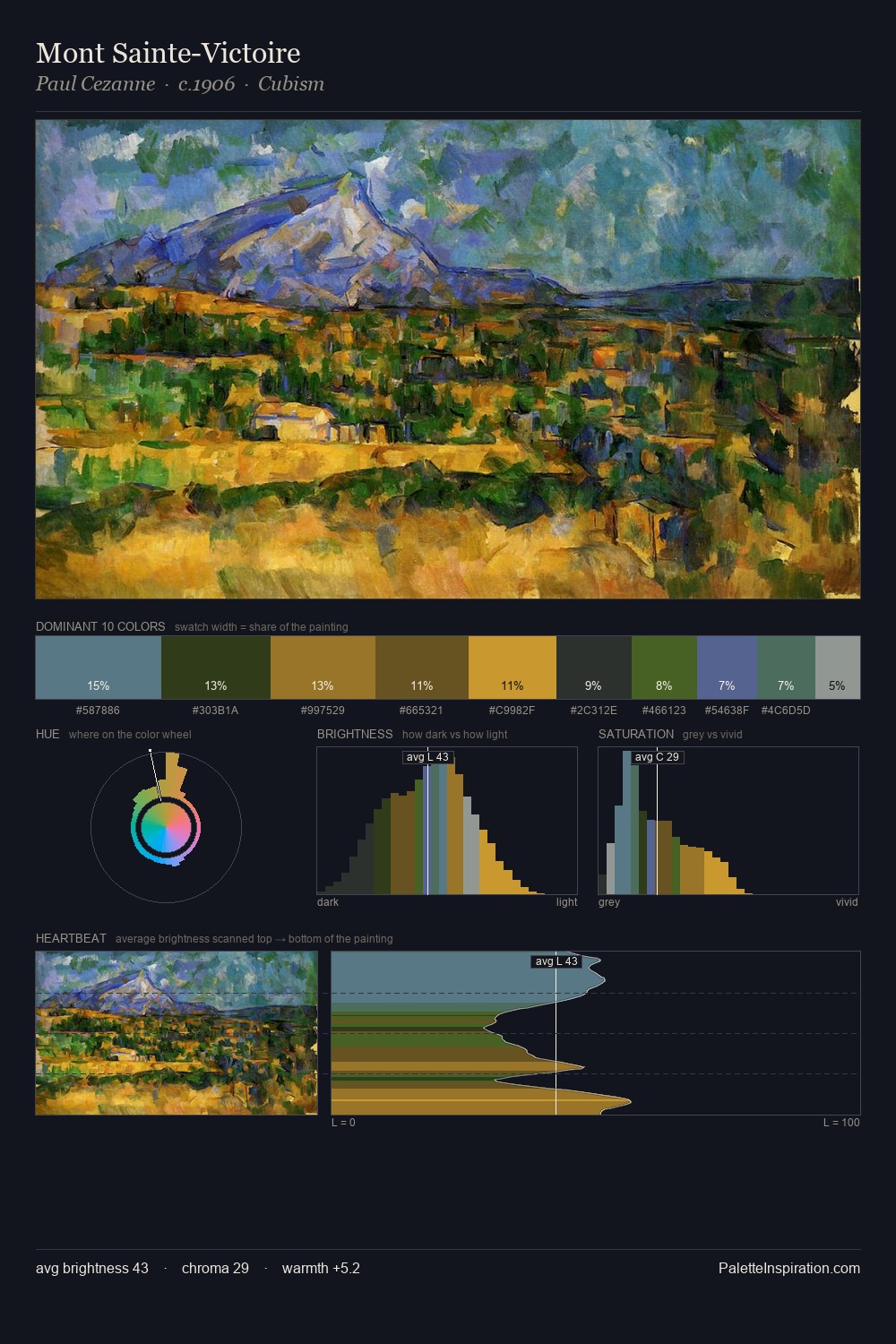Click the caption "where on the color wheel"

[130, 735]
